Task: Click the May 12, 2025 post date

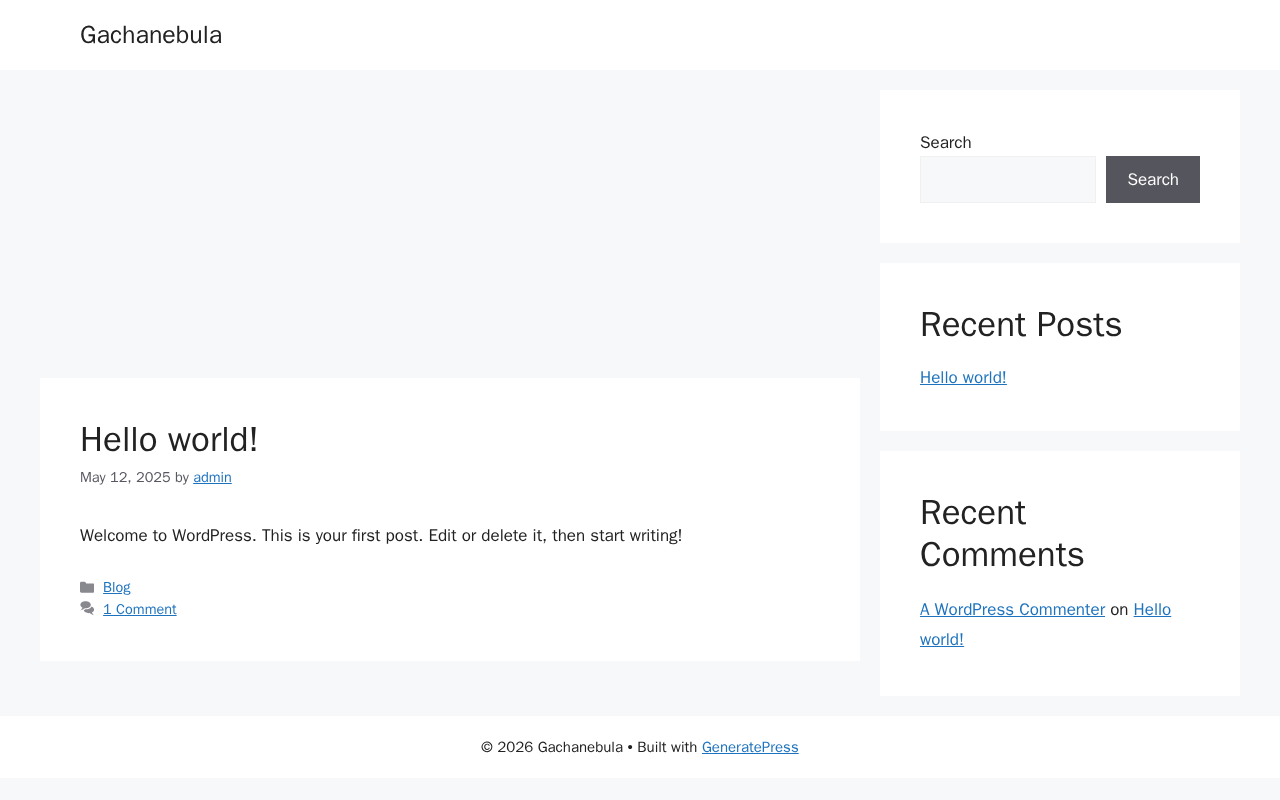Action: click(x=125, y=478)
